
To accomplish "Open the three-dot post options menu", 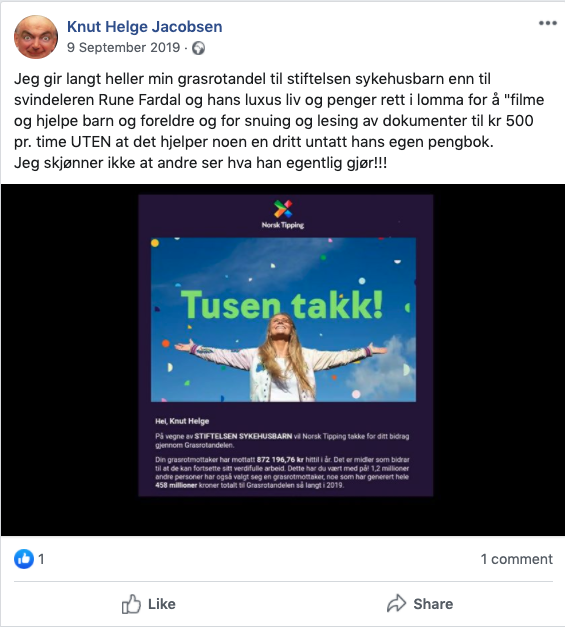I will pos(547,23).
